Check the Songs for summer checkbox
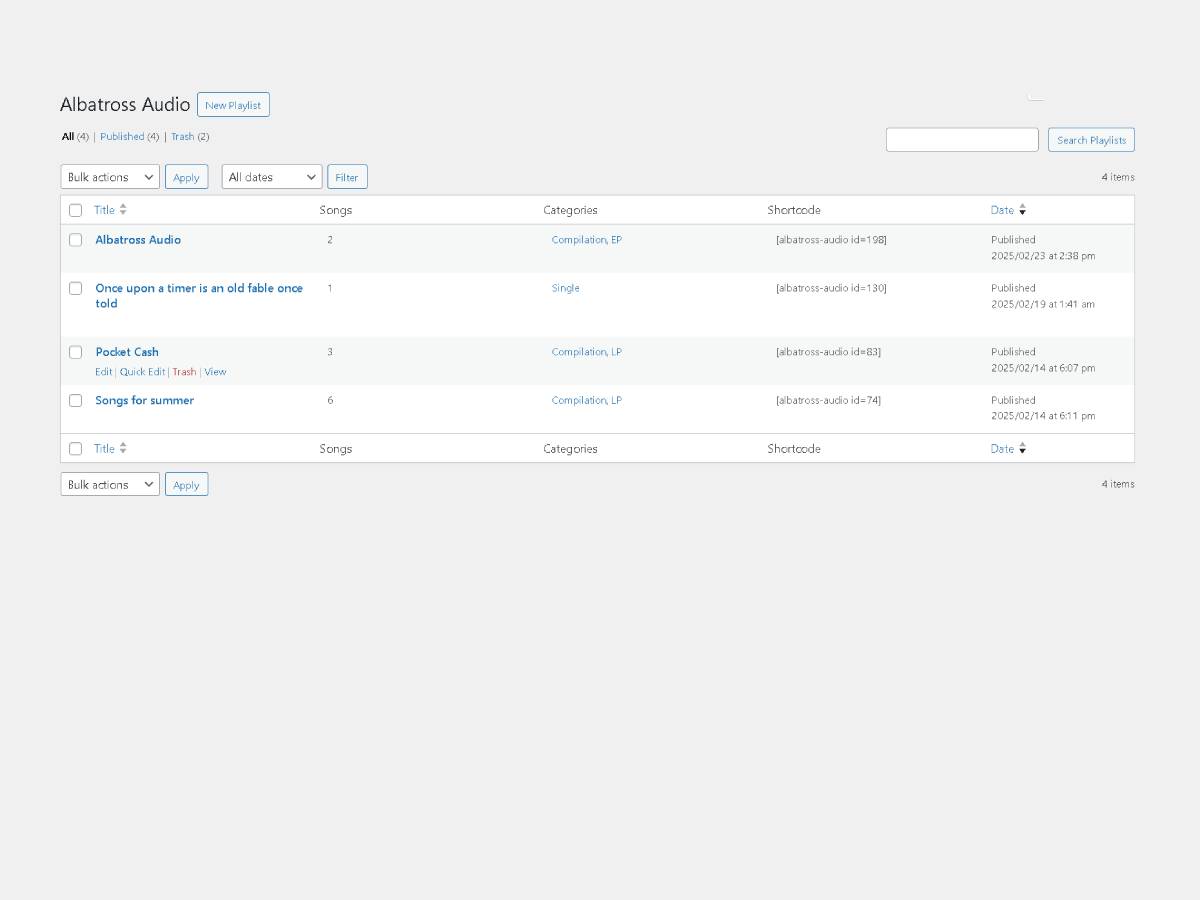The image size is (1200, 900). pyautogui.click(x=75, y=400)
